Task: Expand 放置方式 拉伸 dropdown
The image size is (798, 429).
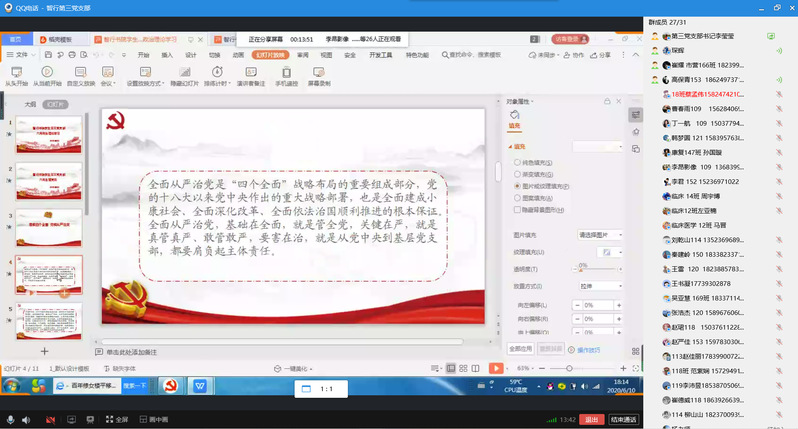Action: [598, 285]
